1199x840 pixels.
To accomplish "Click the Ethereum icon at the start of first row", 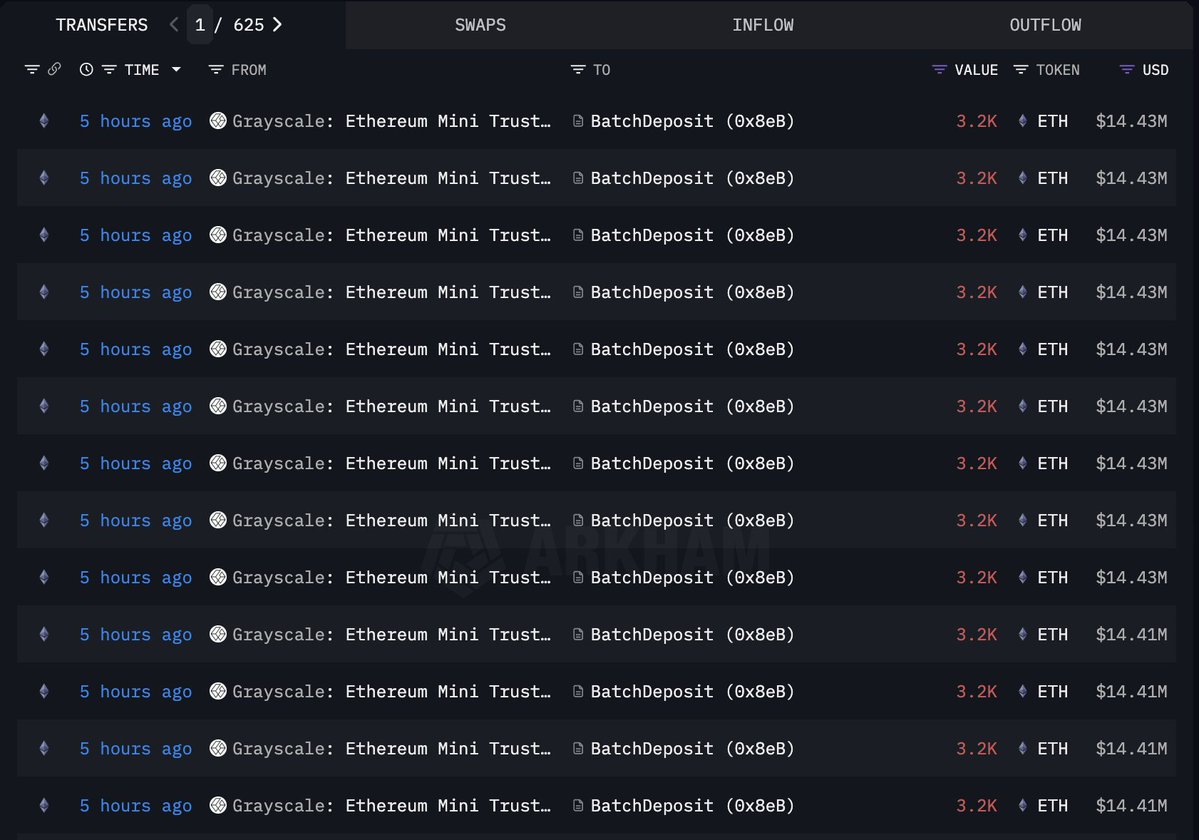I will (x=42, y=121).
